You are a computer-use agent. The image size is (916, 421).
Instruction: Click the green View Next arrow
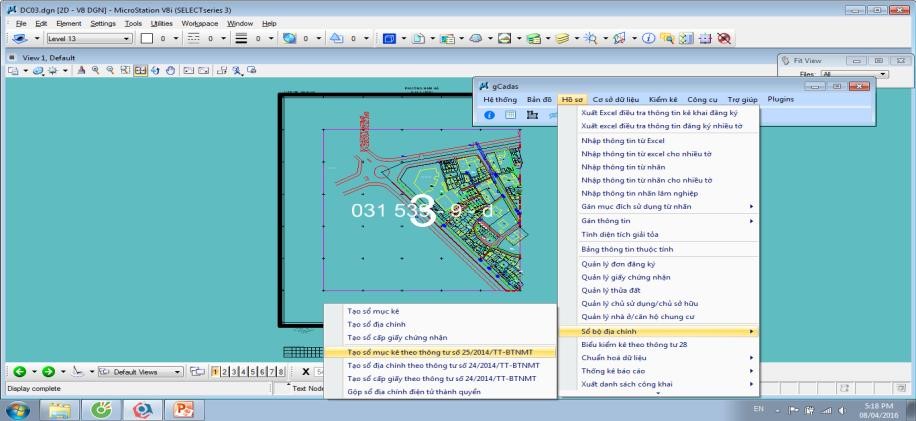point(48,371)
